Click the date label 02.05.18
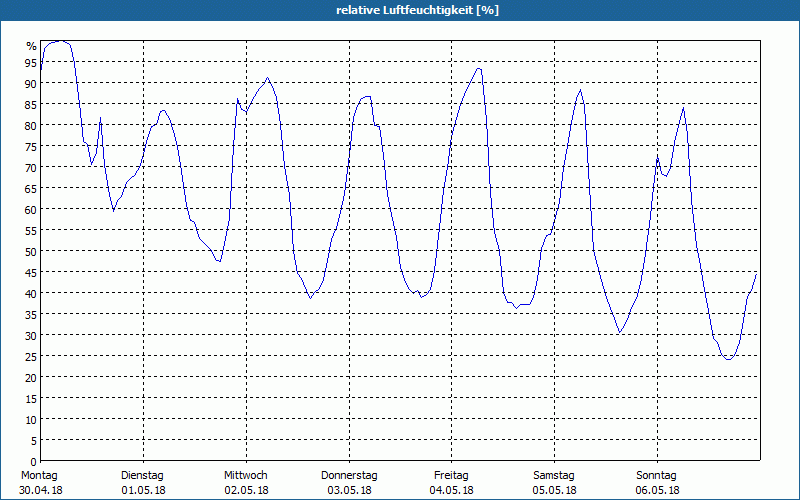This screenshot has width=800, height=500. [x=245, y=490]
